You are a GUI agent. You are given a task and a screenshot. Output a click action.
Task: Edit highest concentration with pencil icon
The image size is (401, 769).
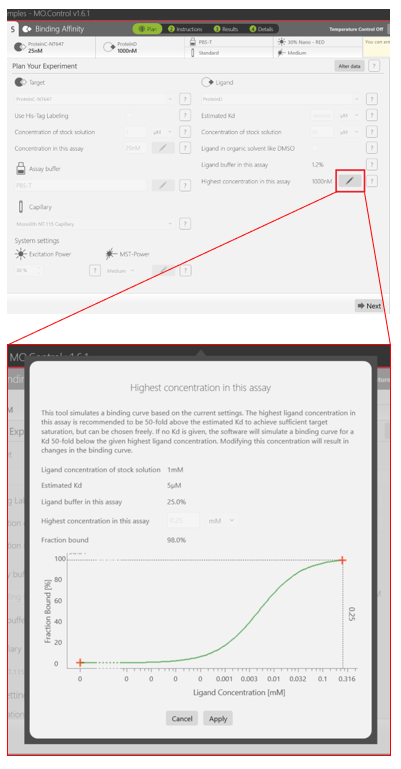pyautogui.click(x=350, y=181)
